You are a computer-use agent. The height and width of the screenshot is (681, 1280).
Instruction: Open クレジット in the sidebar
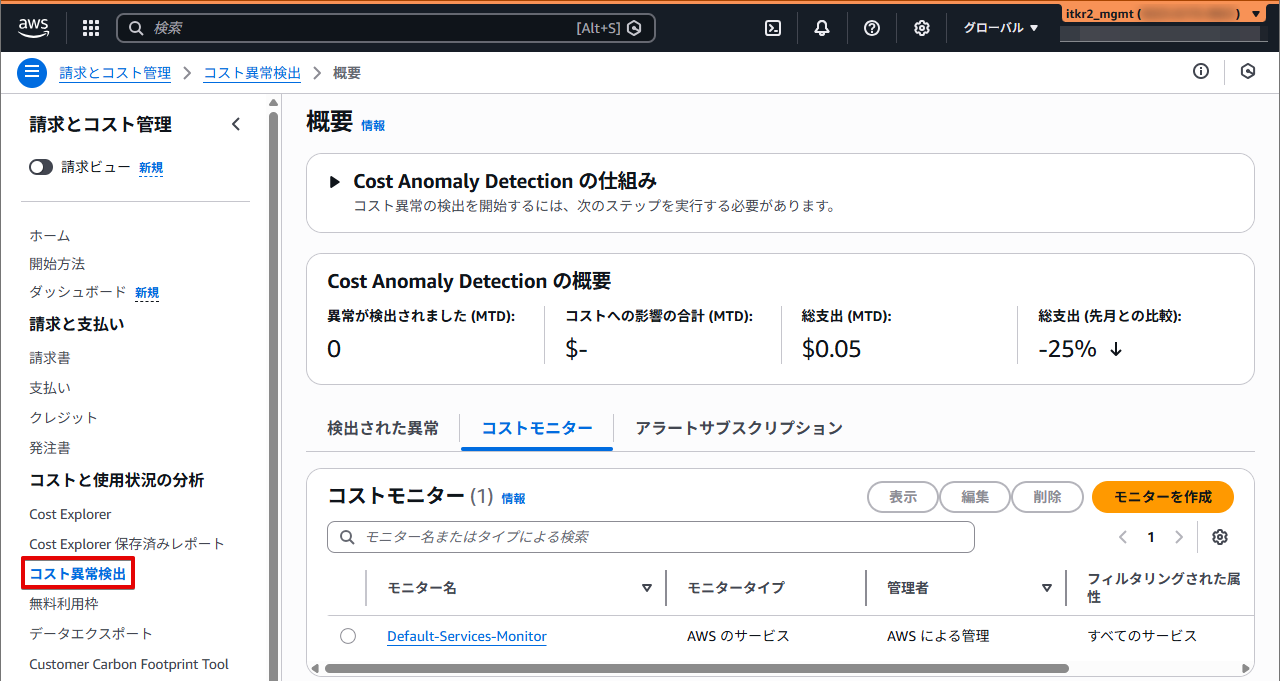64,418
